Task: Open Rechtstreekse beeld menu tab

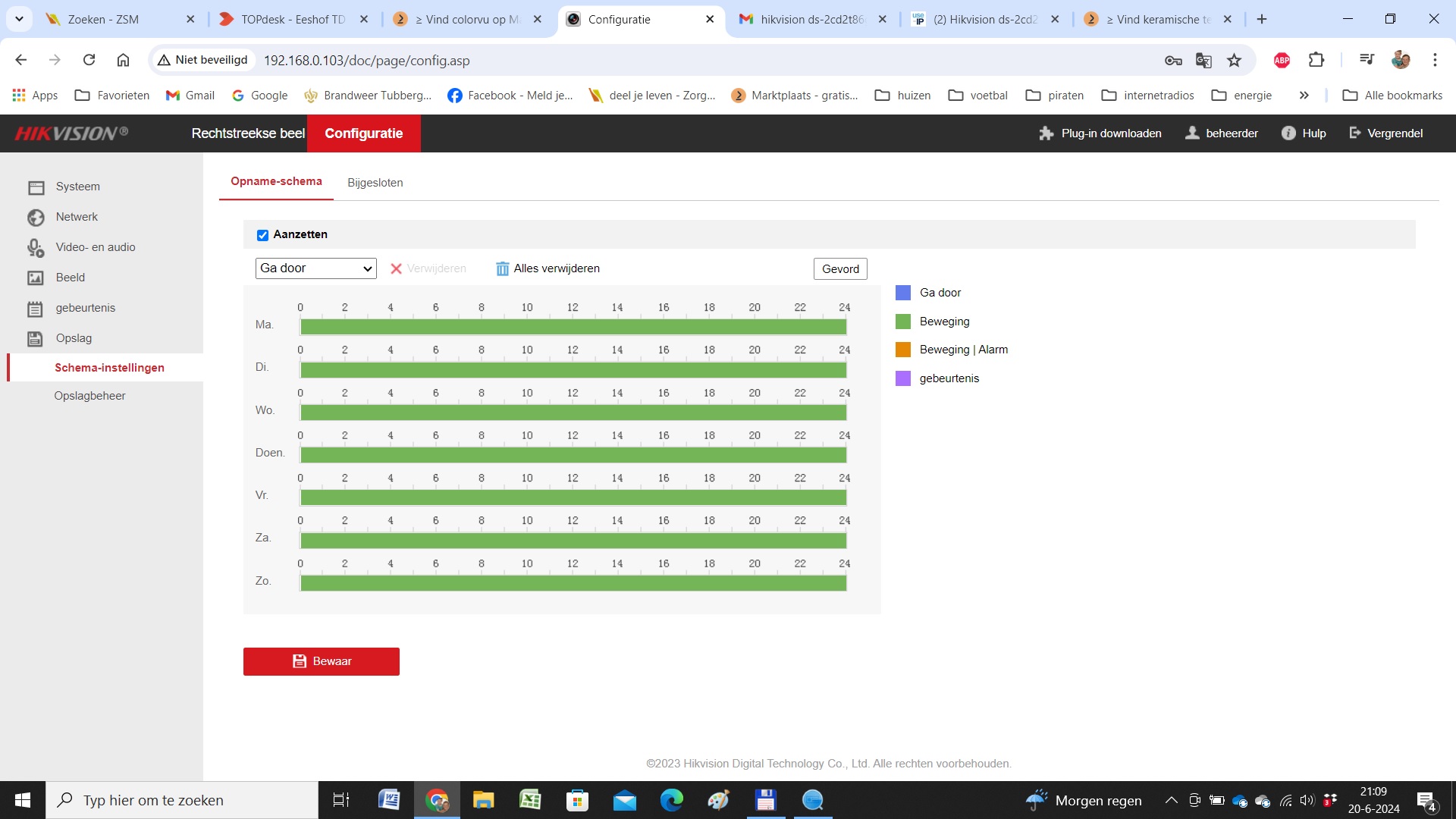Action: point(248,133)
